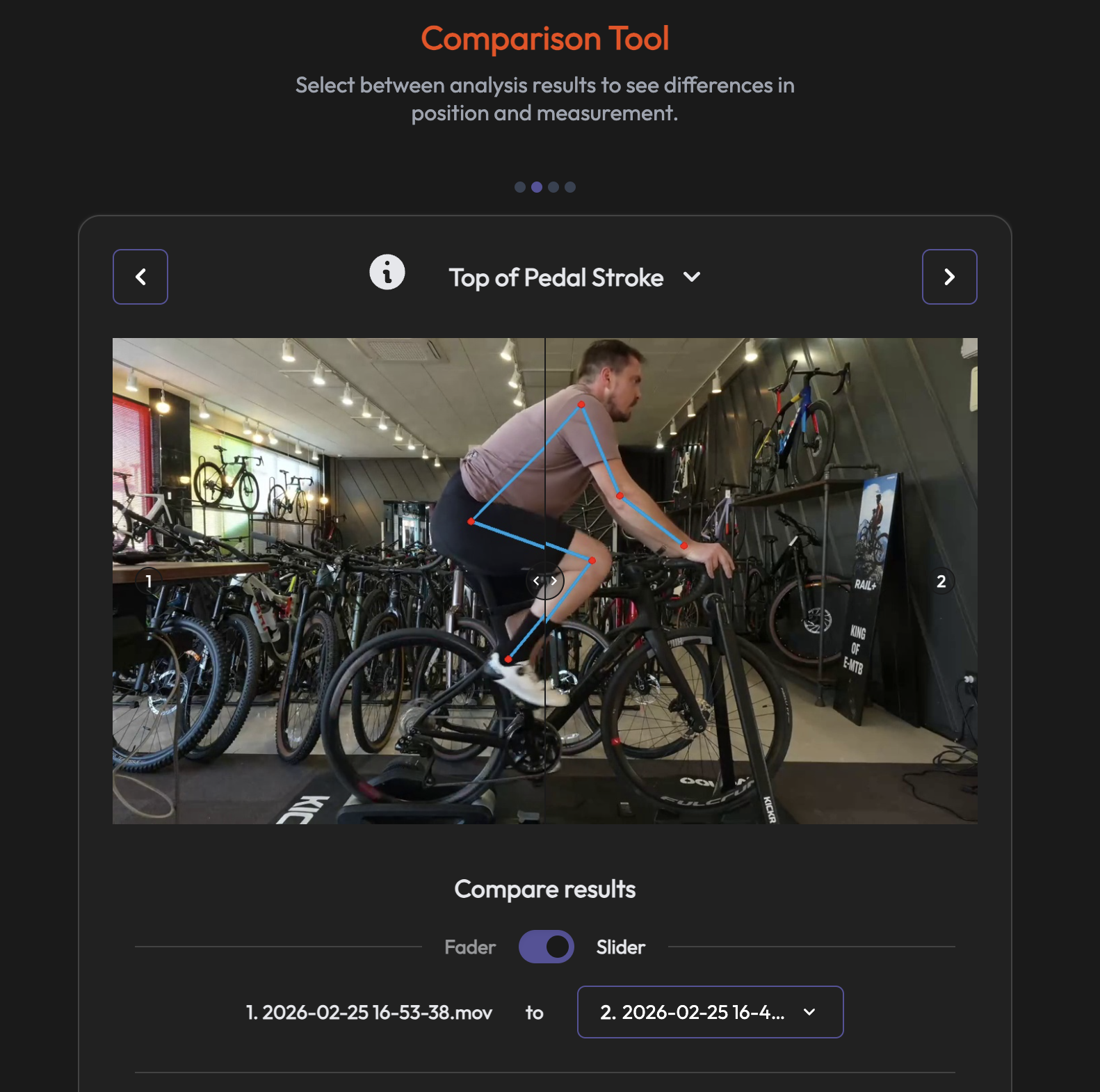Click the 2026-02-25 16-53-38.mov file label
Image resolution: width=1100 pixels, height=1092 pixels.
369,1013
